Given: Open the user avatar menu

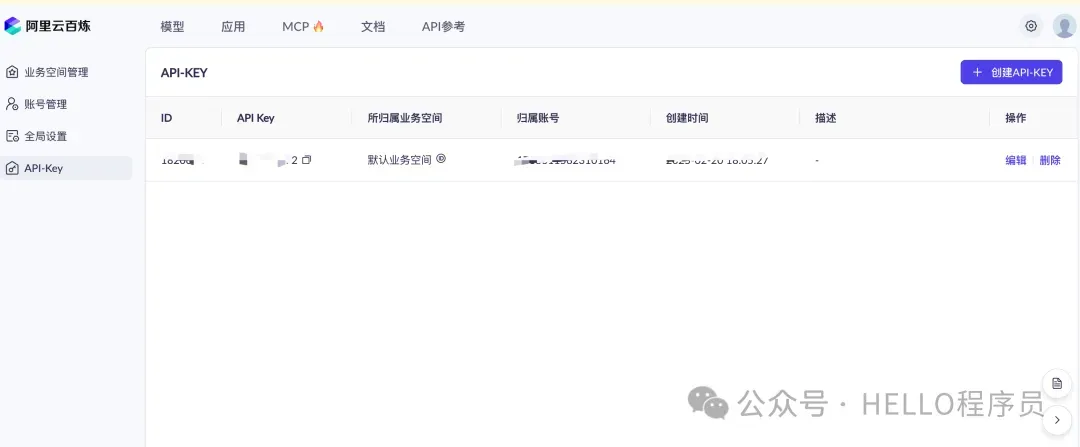Looking at the screenshot, I should 1064,26.
